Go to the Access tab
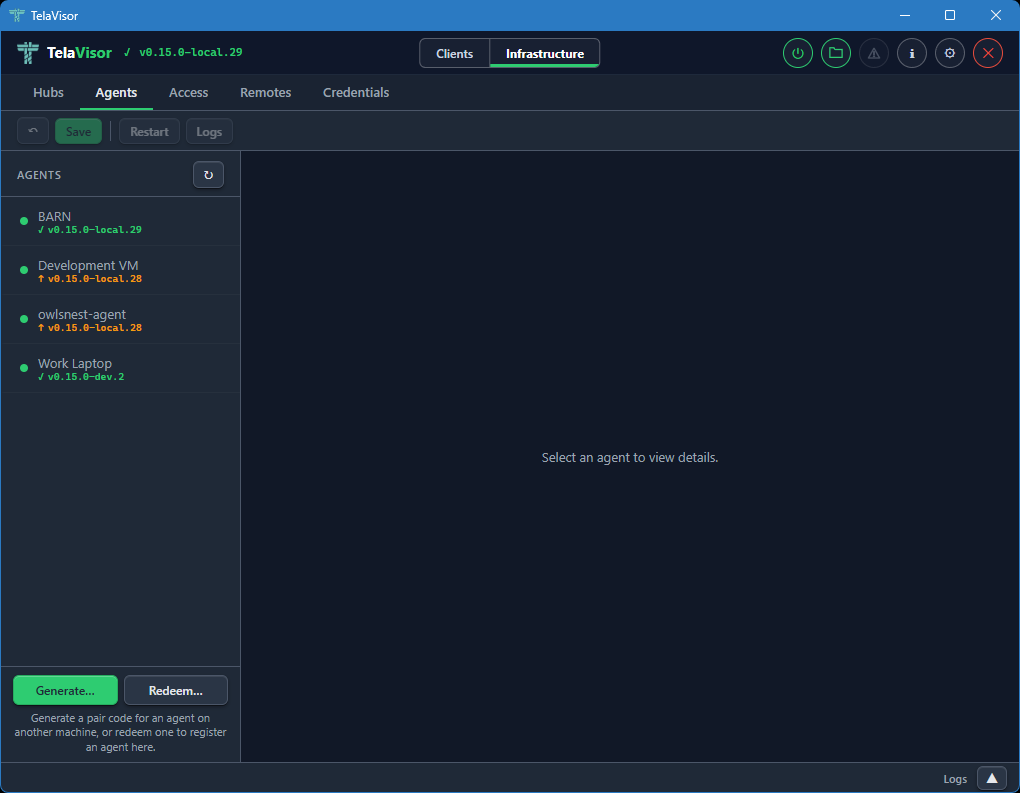1020x793 pixels. pos(189,92)
